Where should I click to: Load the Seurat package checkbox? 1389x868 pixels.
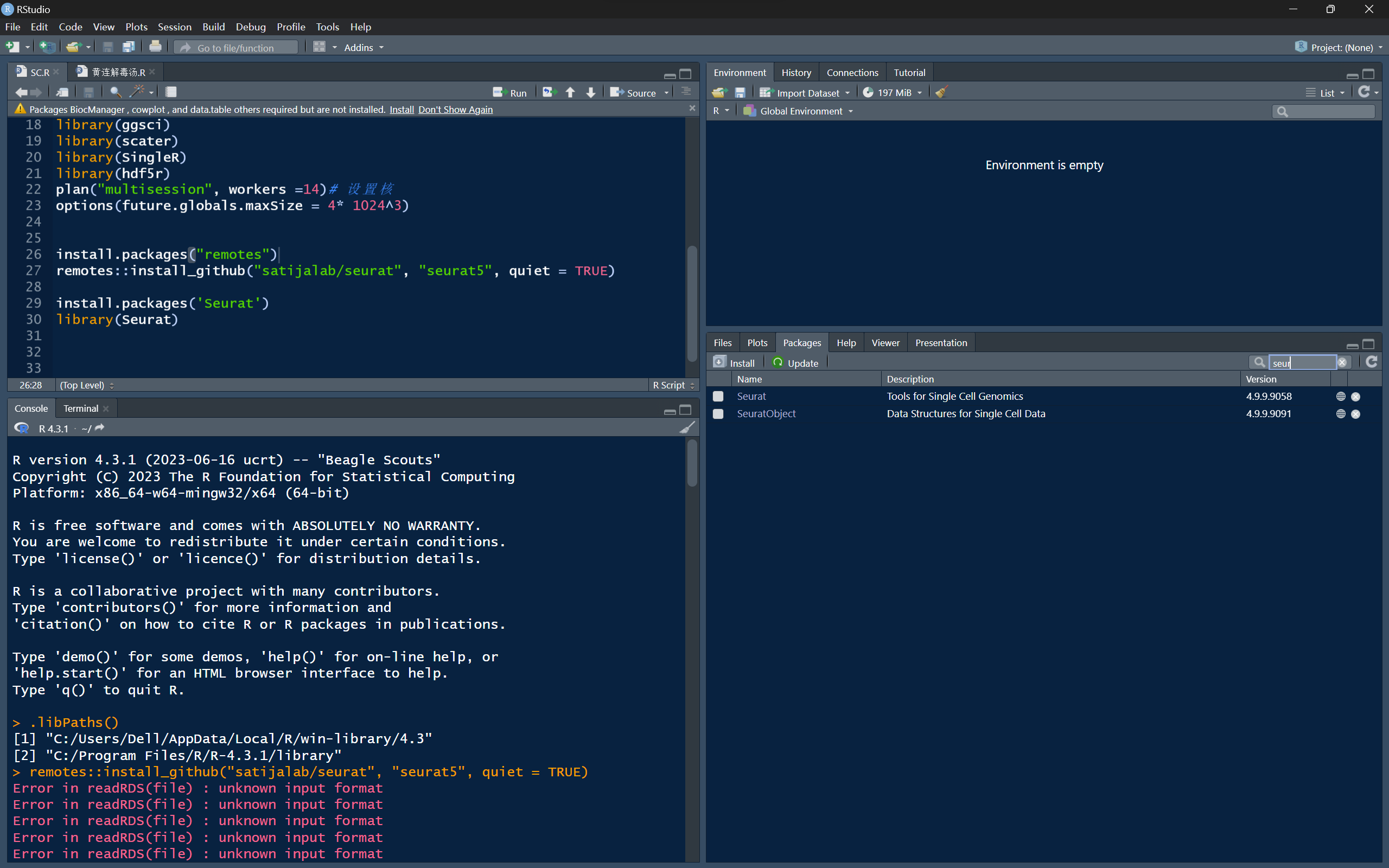(717, 396)
